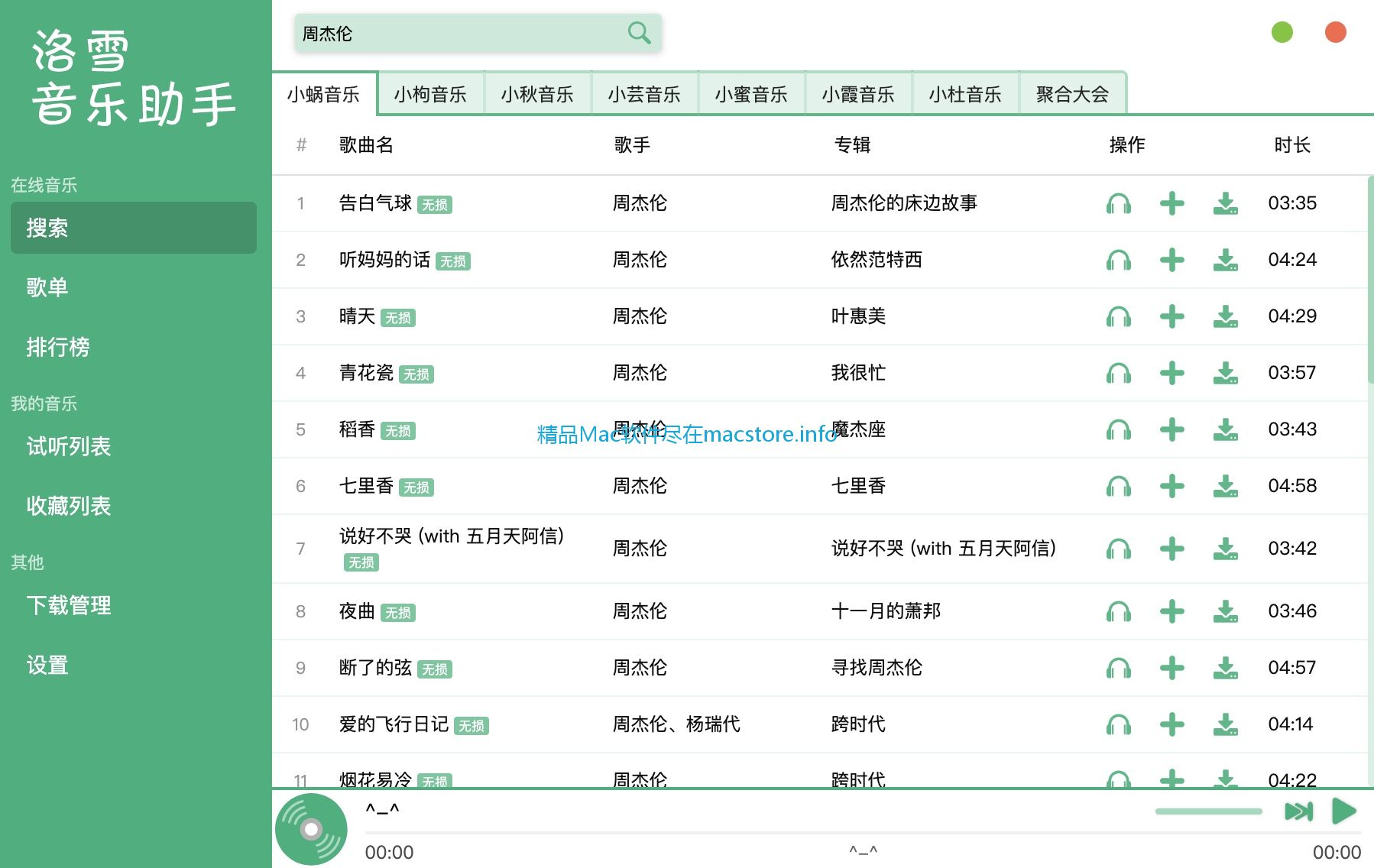Listen to 青花瓷 via its headphone icon
The width and height of the screenshot is (1374, 868).
[x=1118, y=373]
